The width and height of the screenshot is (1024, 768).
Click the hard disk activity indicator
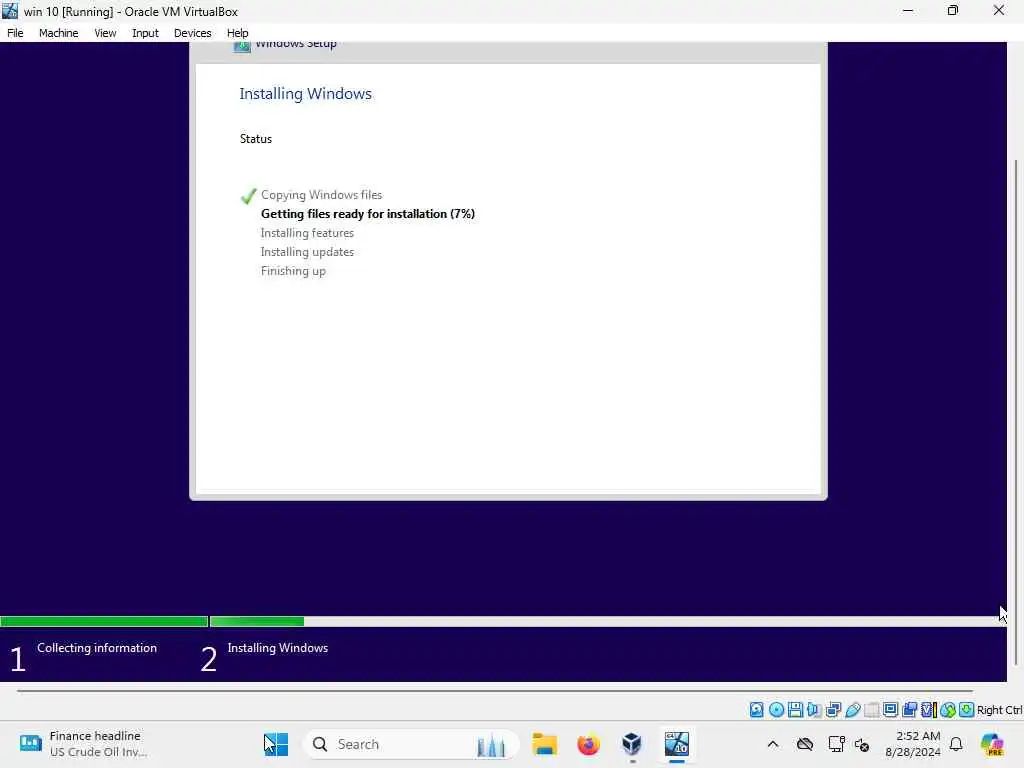coord(756,709)
